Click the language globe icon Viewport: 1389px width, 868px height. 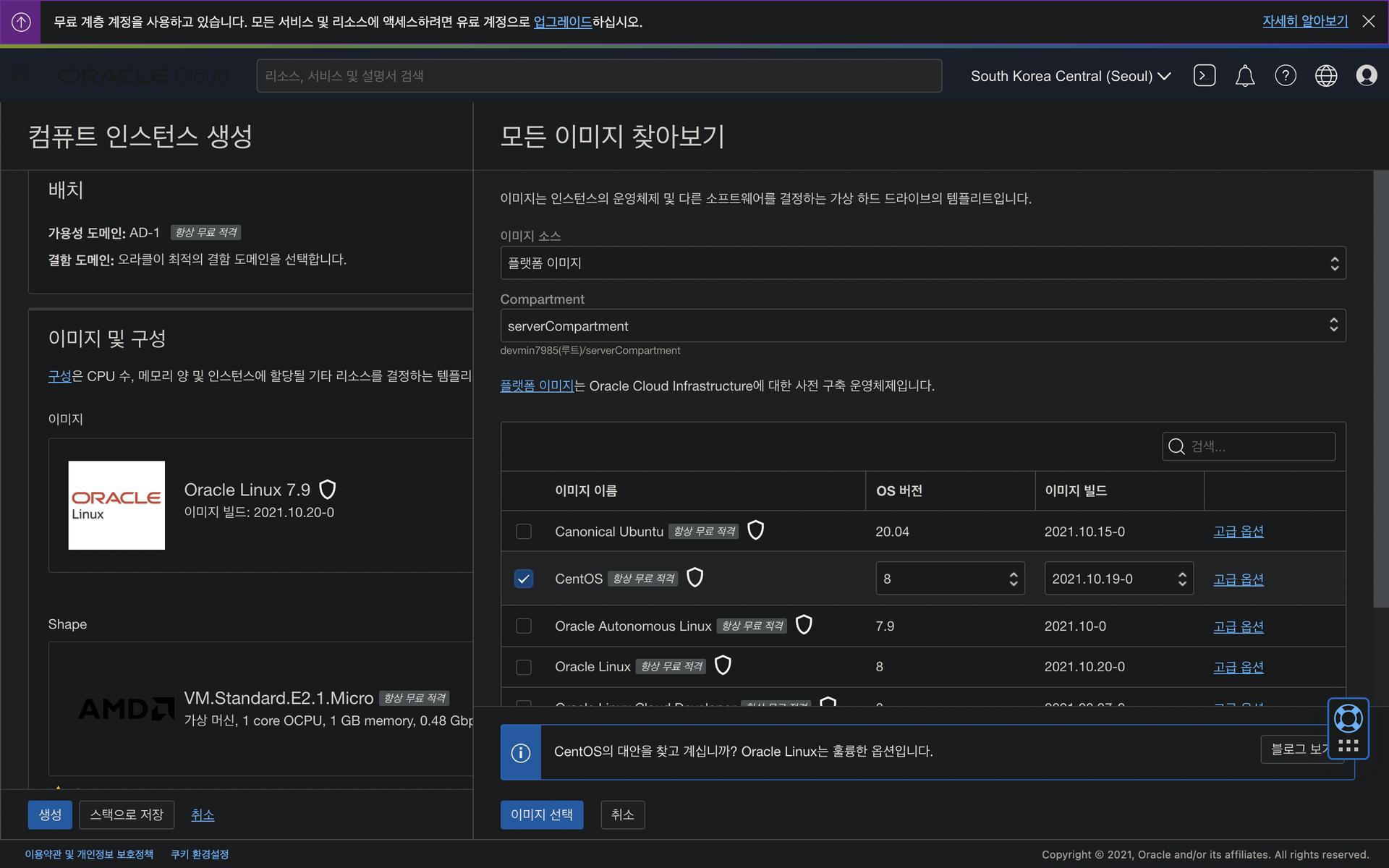[1325, 75]
